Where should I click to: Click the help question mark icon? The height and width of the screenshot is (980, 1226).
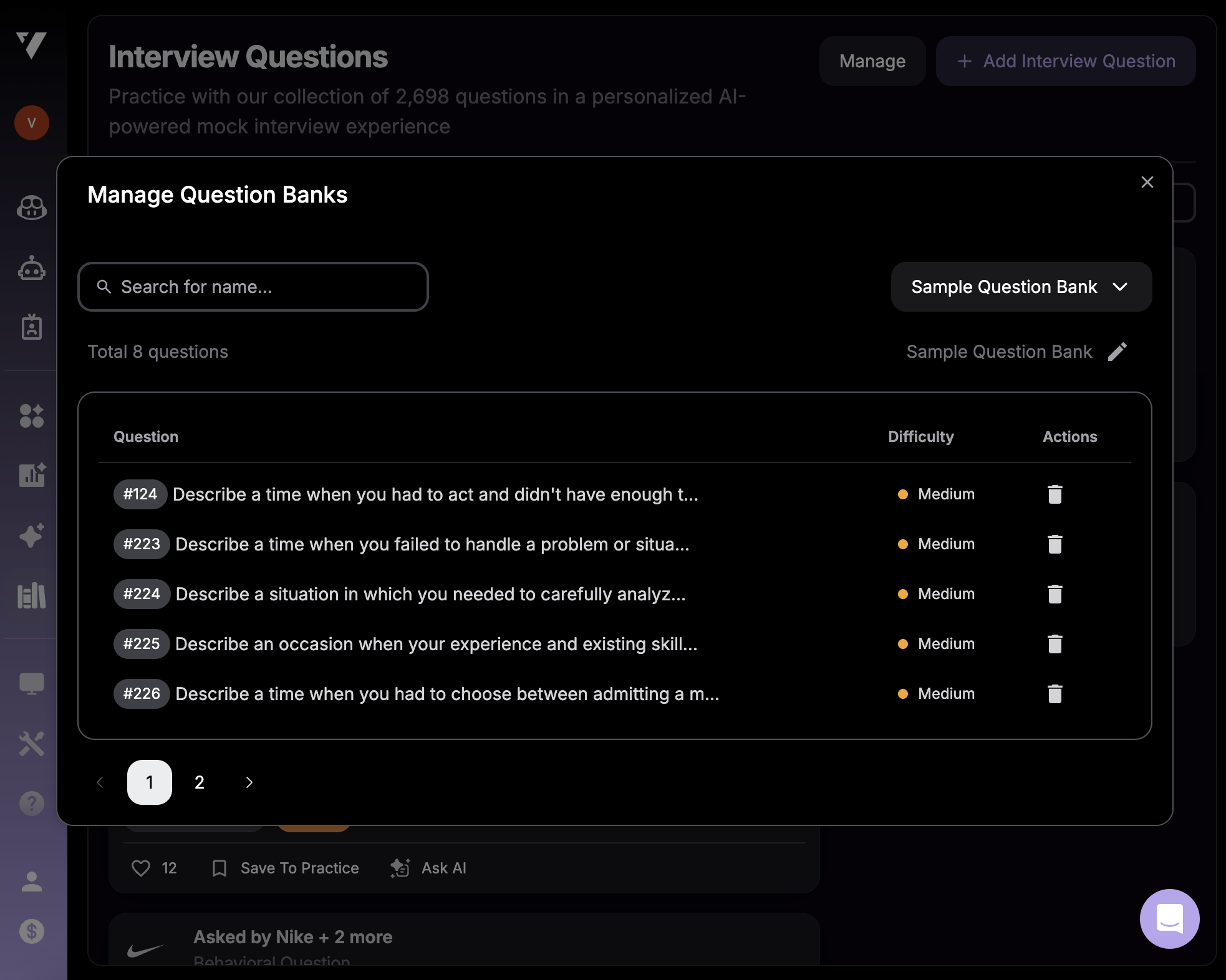(x=31, y=803)
